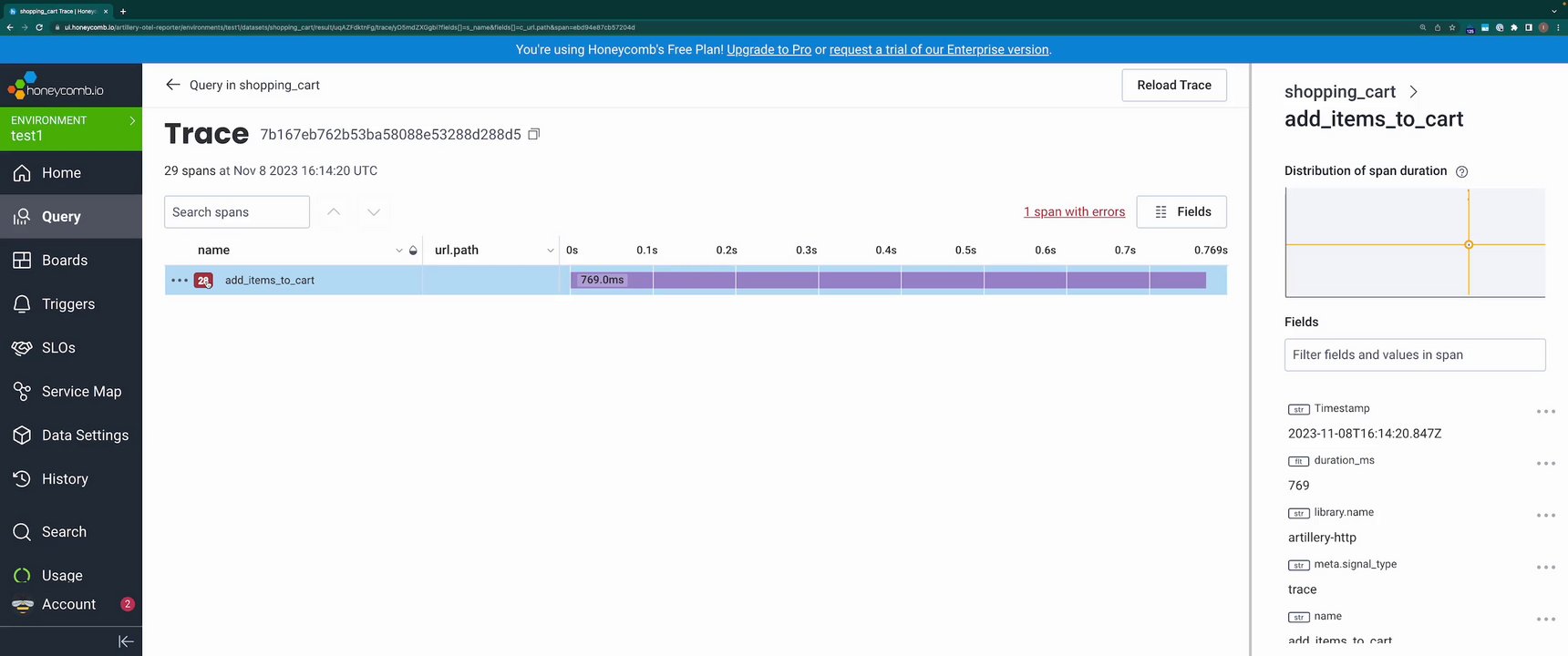Image resolution: width=1568 pixels, height=656 pixels.
Task: Open the three-dot menu on add_items_to_cart row
Action: 180,281
